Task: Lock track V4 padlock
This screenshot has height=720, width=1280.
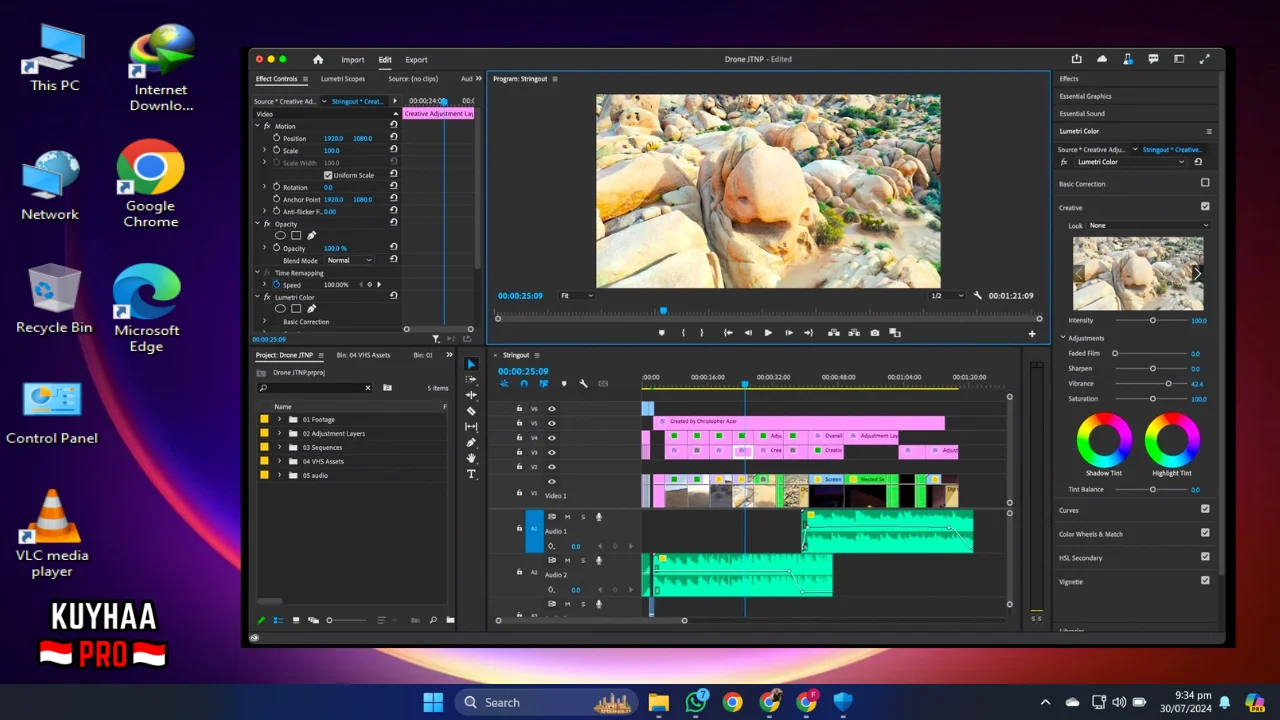Action: click(519, 438)
